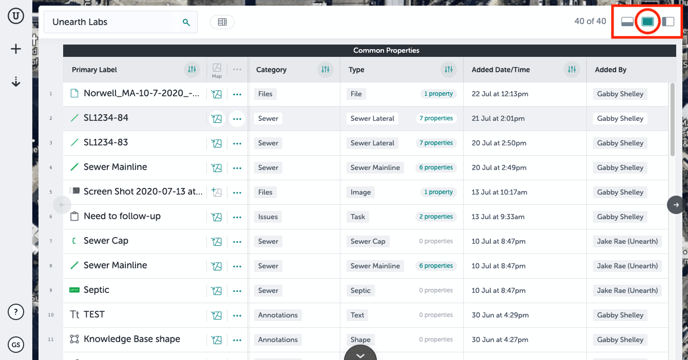Click the Septic type tag
688x360 pixels.
[x=360, y=291]
